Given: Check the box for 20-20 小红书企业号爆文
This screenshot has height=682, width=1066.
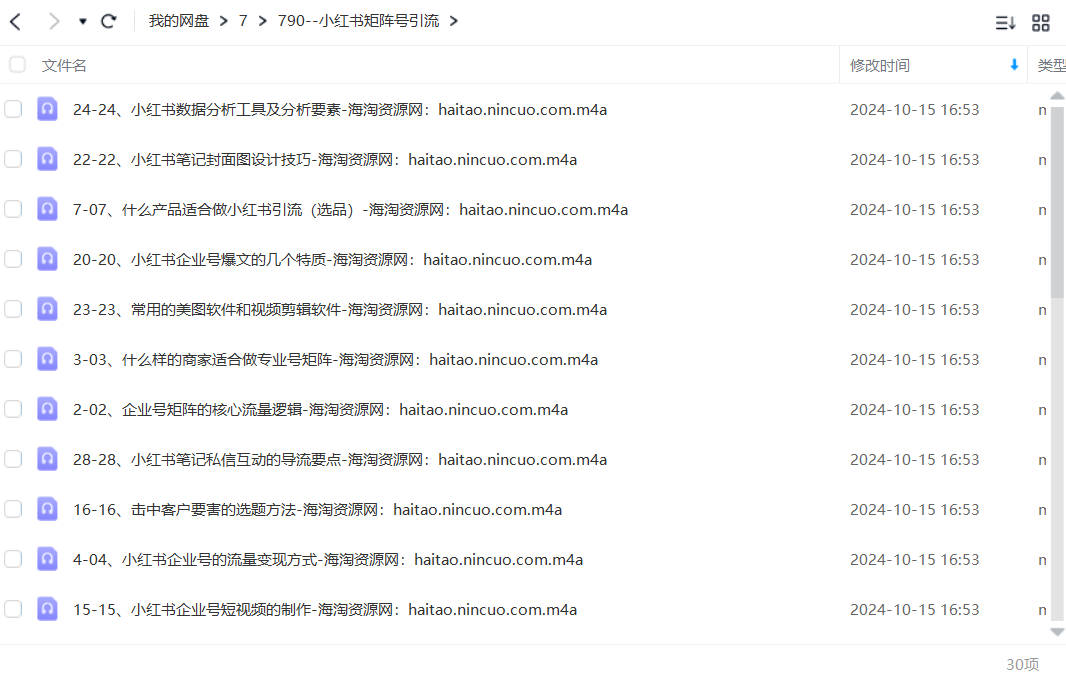Looking at the screenshot, I should 13,259.
